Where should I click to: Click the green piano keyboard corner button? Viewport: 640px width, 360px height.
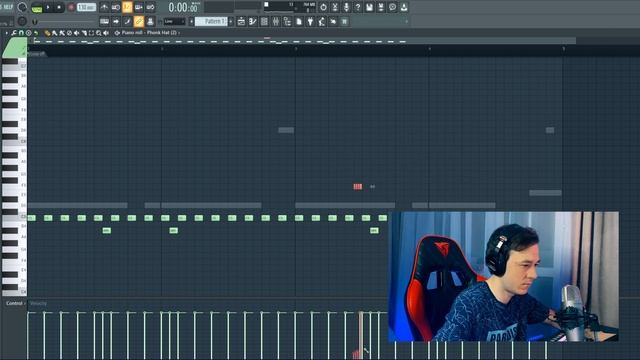15,47
